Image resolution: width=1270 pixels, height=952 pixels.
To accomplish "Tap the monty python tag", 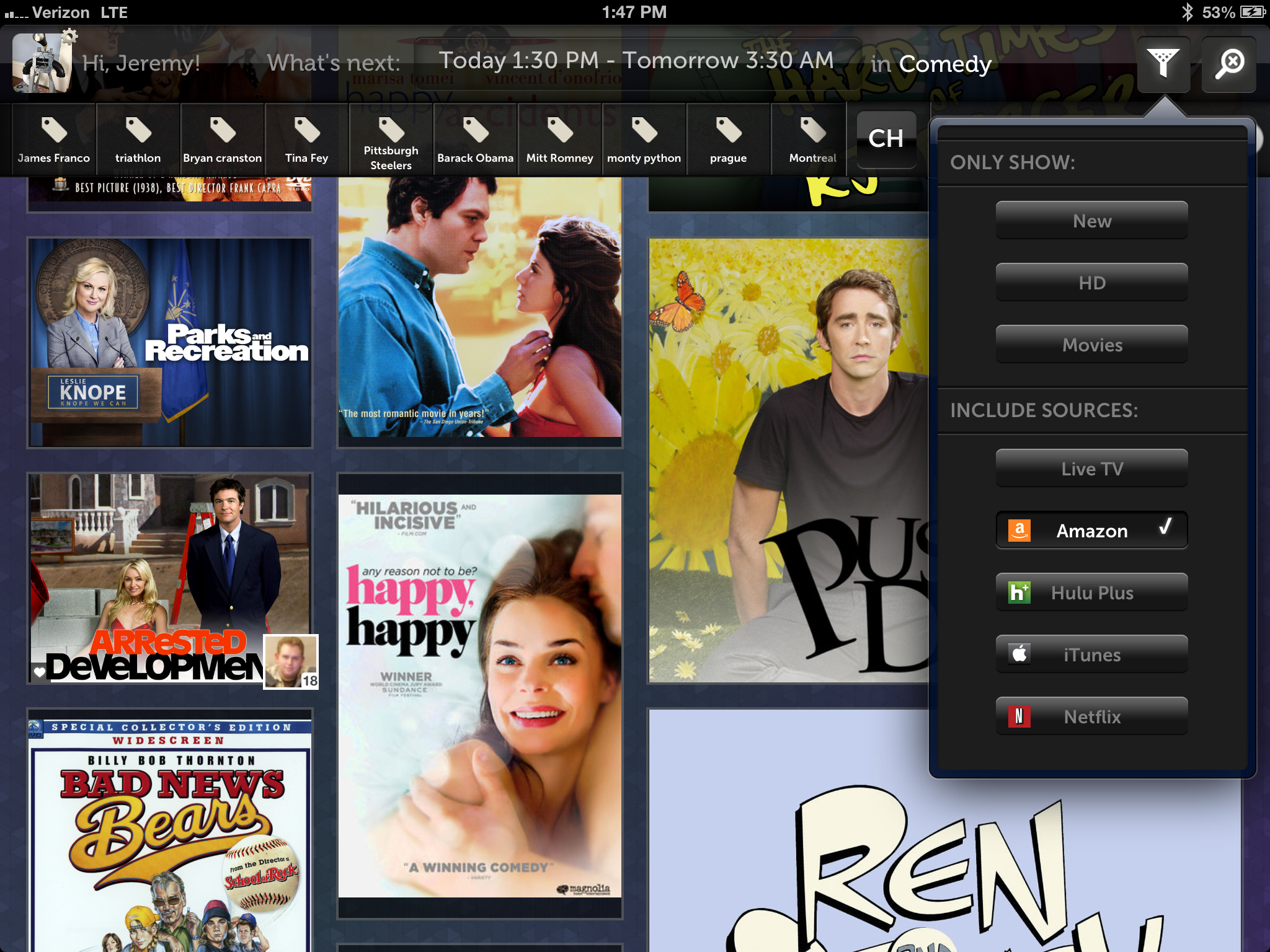I will (x=644, y=140).
